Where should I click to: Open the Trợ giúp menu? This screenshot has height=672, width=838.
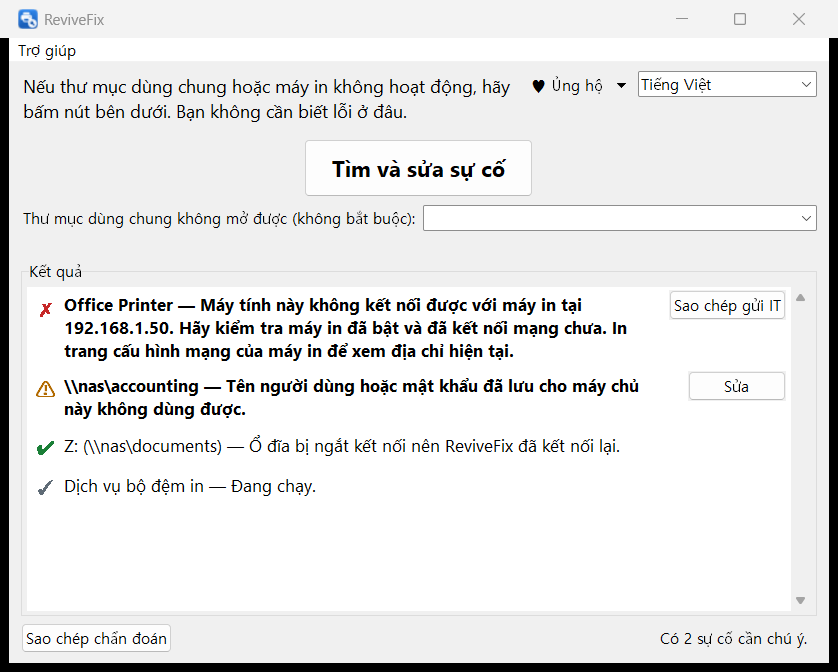[47, 51]
